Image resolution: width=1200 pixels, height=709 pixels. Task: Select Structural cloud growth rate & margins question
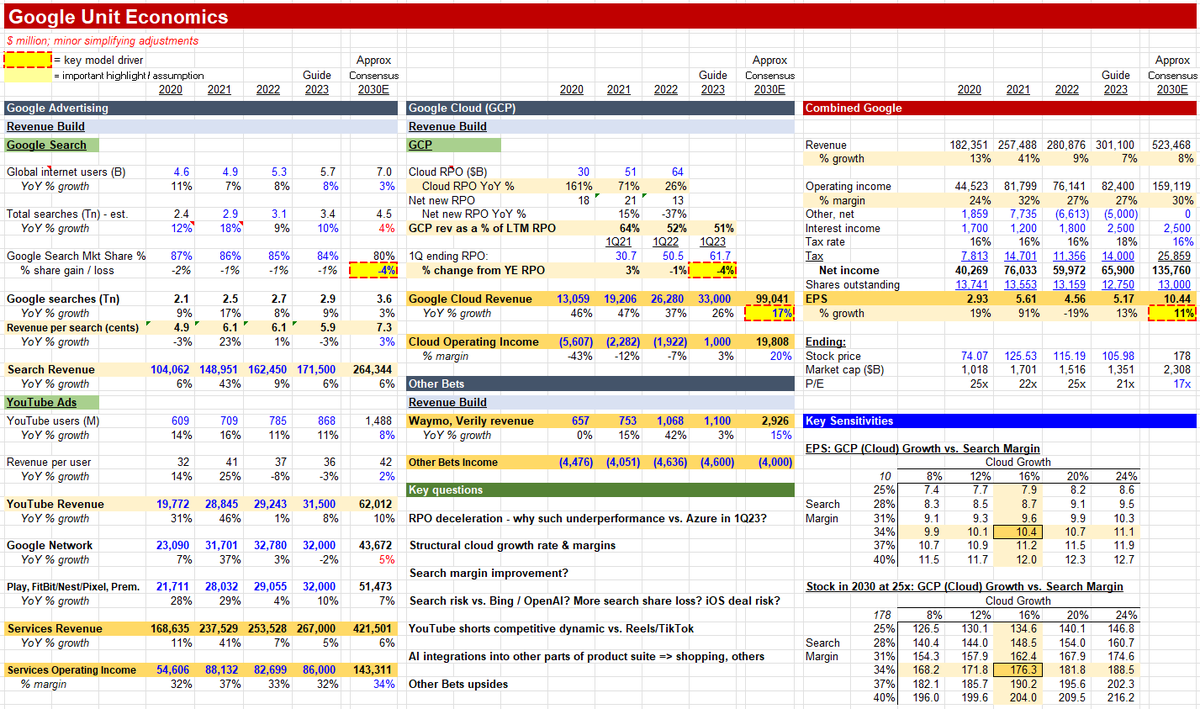click(x=512, y=546)
